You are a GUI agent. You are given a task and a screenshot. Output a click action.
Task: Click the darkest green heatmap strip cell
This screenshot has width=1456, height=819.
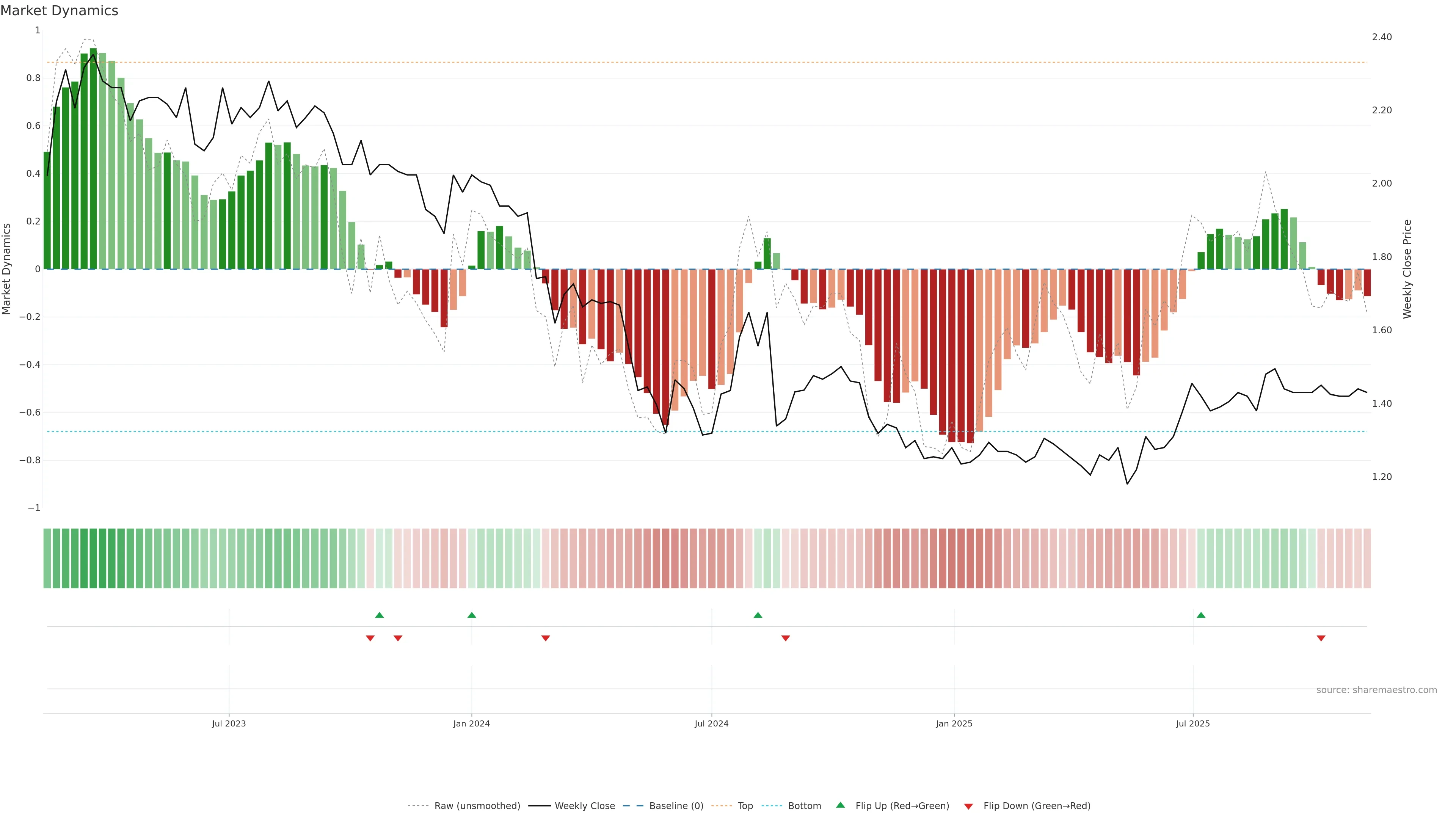click(93, 559)
